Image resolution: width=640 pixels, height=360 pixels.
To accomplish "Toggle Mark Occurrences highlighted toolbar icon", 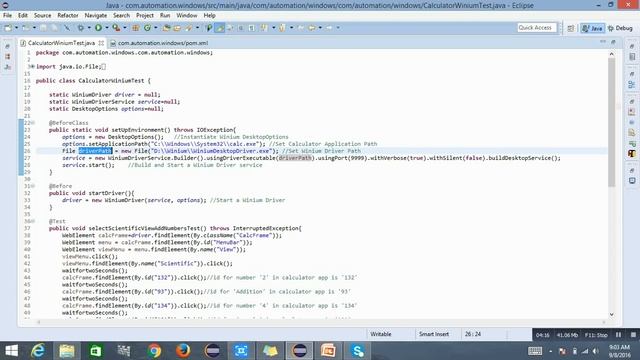I will [220, 28].
